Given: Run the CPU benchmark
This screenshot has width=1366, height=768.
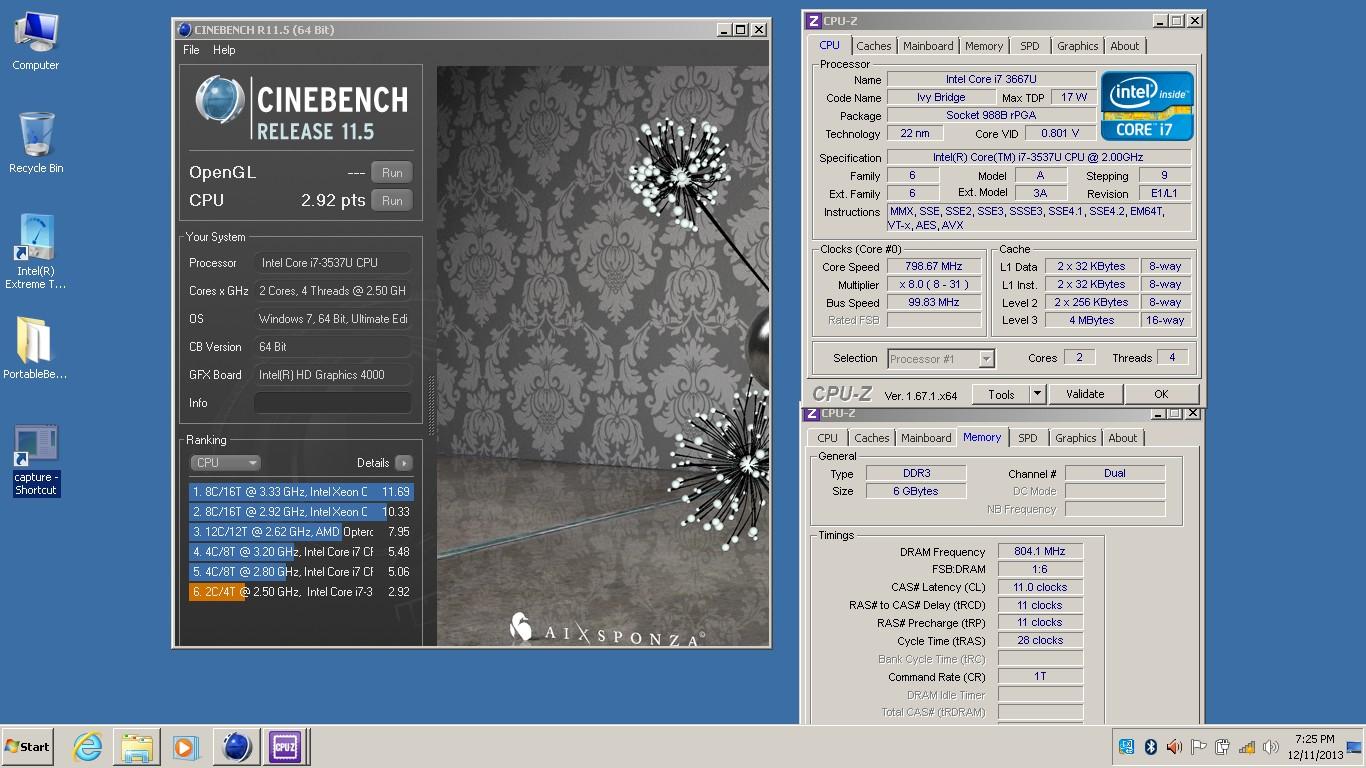Looking at the screenshot, I should [392, 201].
